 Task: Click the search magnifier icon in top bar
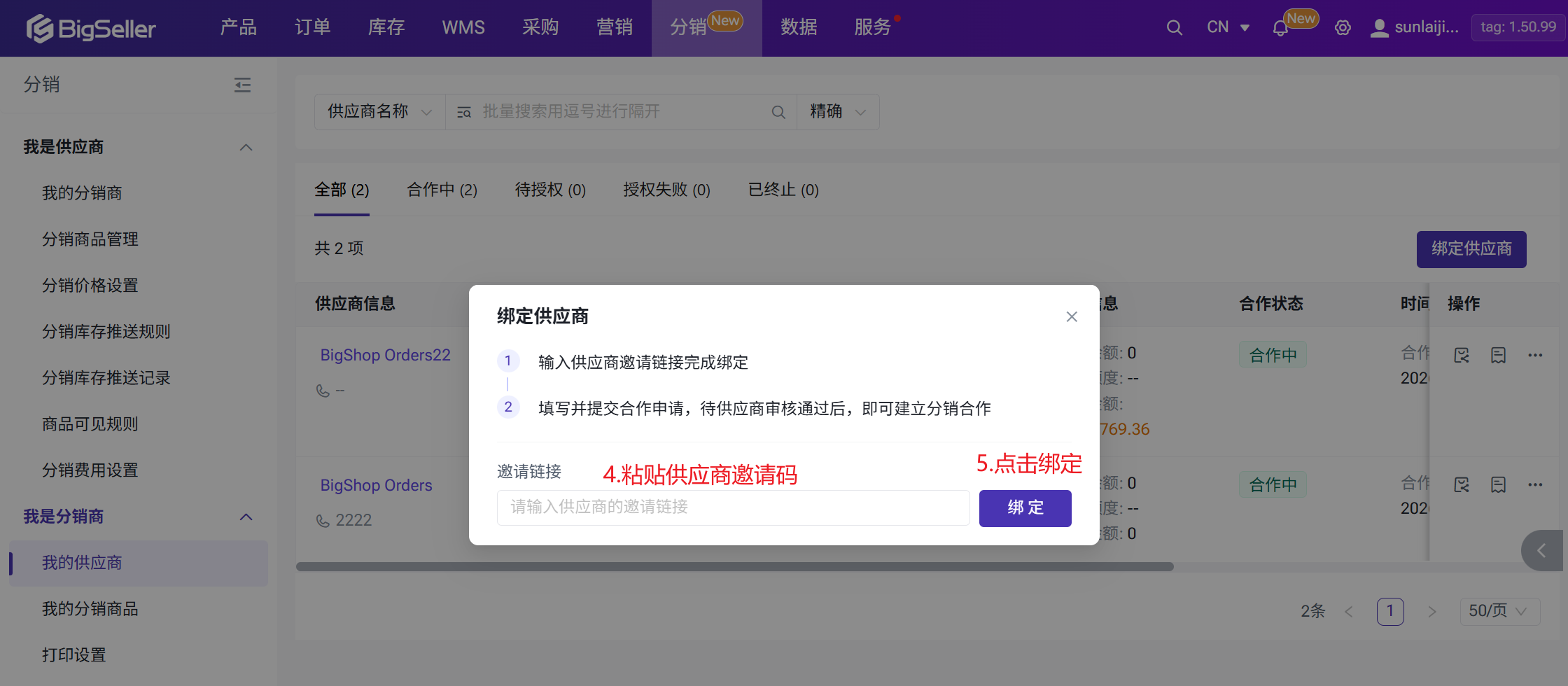1174,28
